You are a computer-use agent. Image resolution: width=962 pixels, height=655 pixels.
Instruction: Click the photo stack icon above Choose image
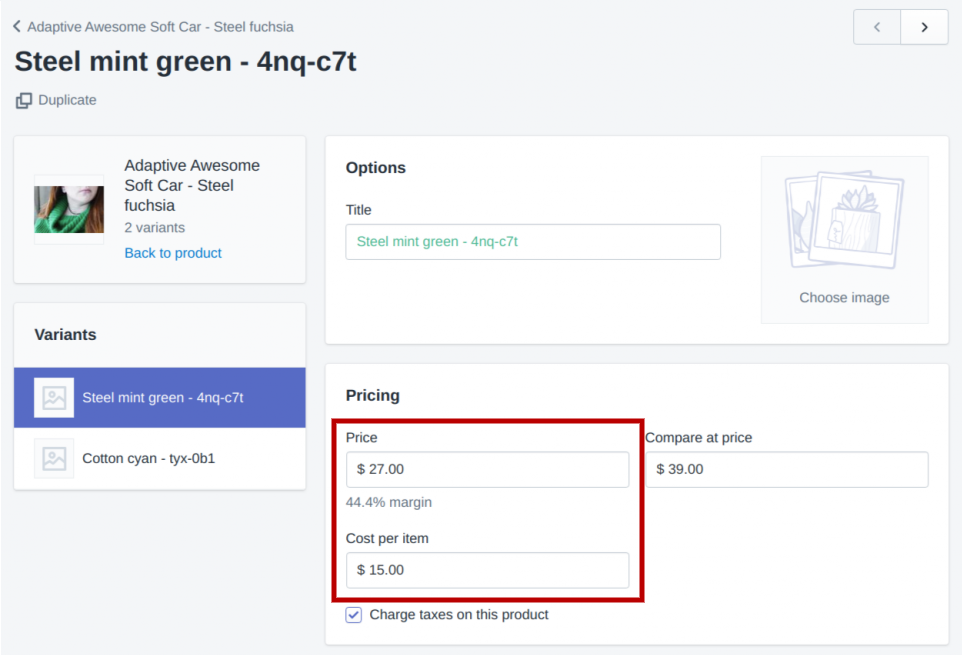[x=844, y=220]
